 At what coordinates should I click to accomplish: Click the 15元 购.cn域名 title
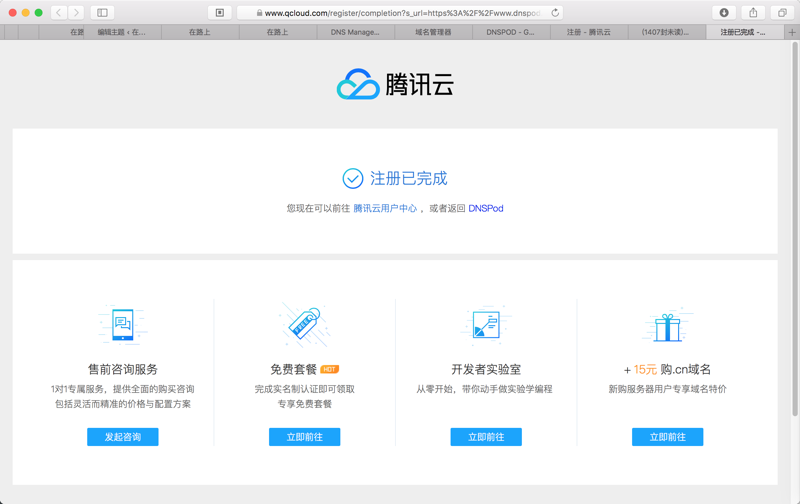(x=667, y=369)
